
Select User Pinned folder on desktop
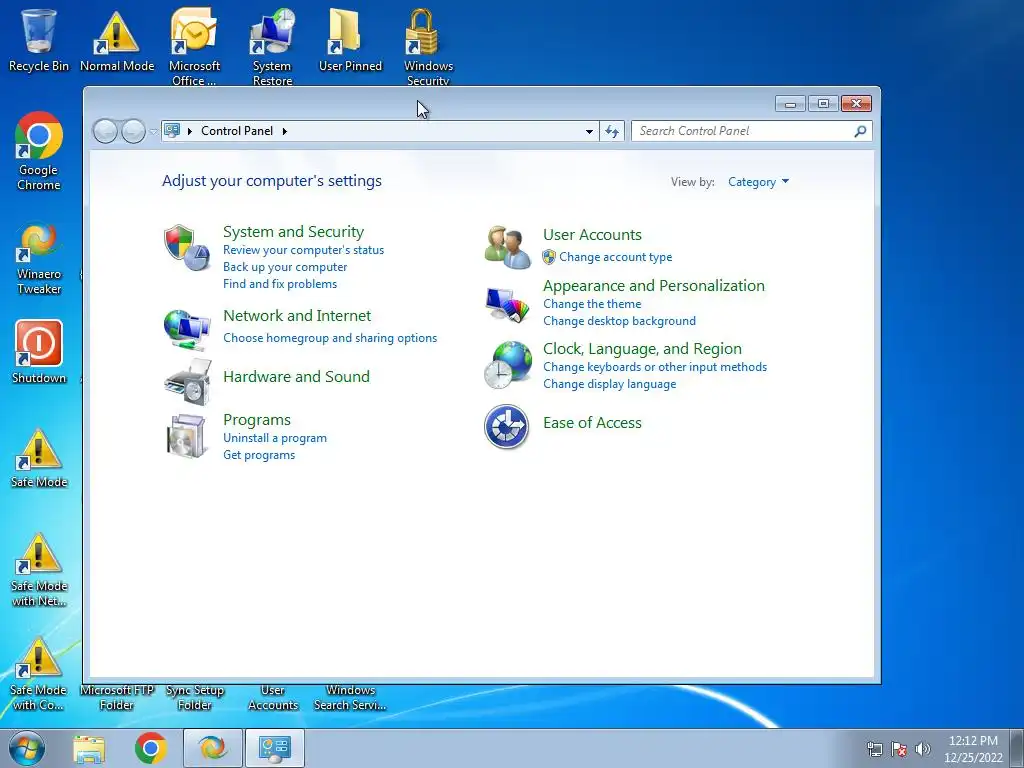(x=350, y=40)
